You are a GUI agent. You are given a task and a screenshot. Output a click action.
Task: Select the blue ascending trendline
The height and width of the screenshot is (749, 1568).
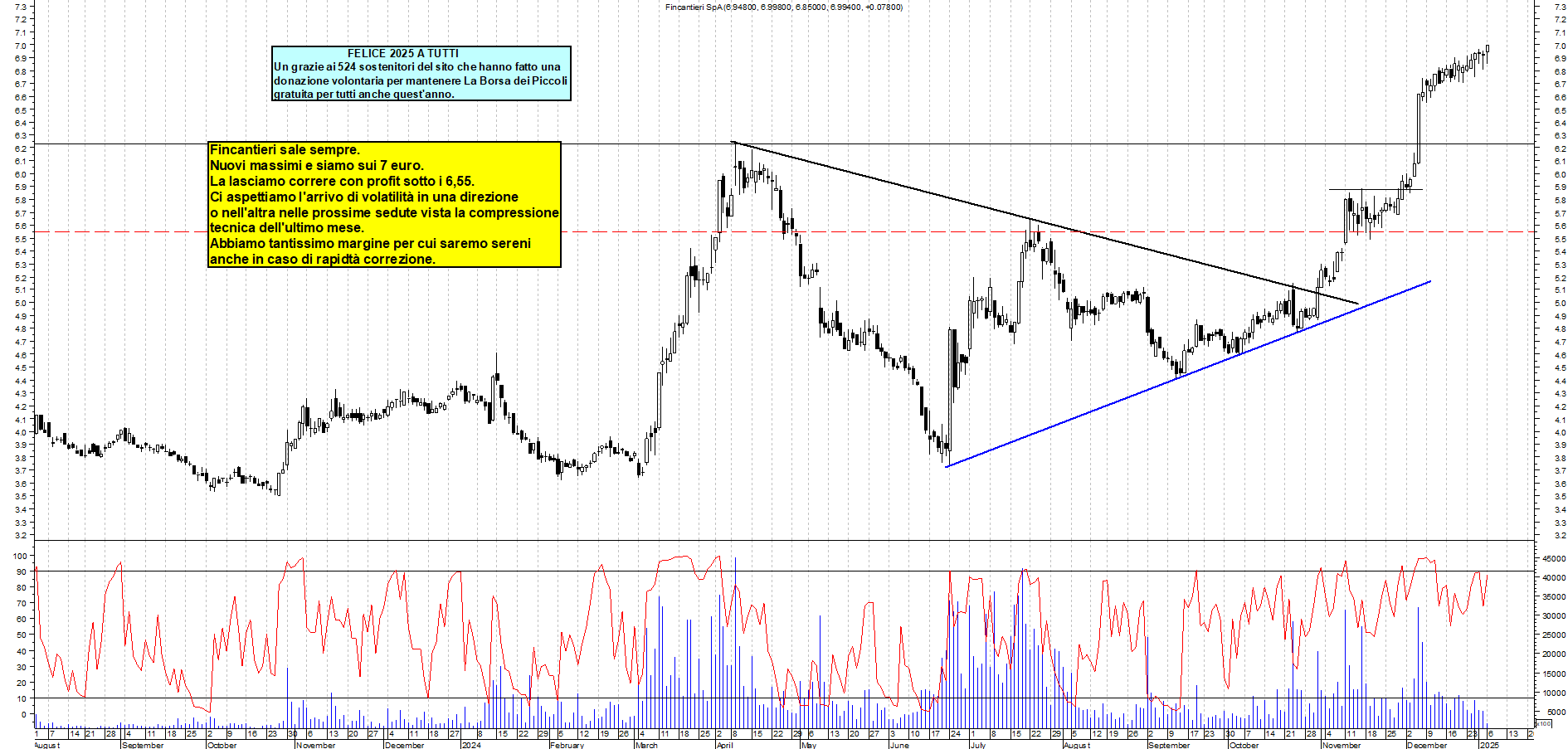click(1188, 374)
